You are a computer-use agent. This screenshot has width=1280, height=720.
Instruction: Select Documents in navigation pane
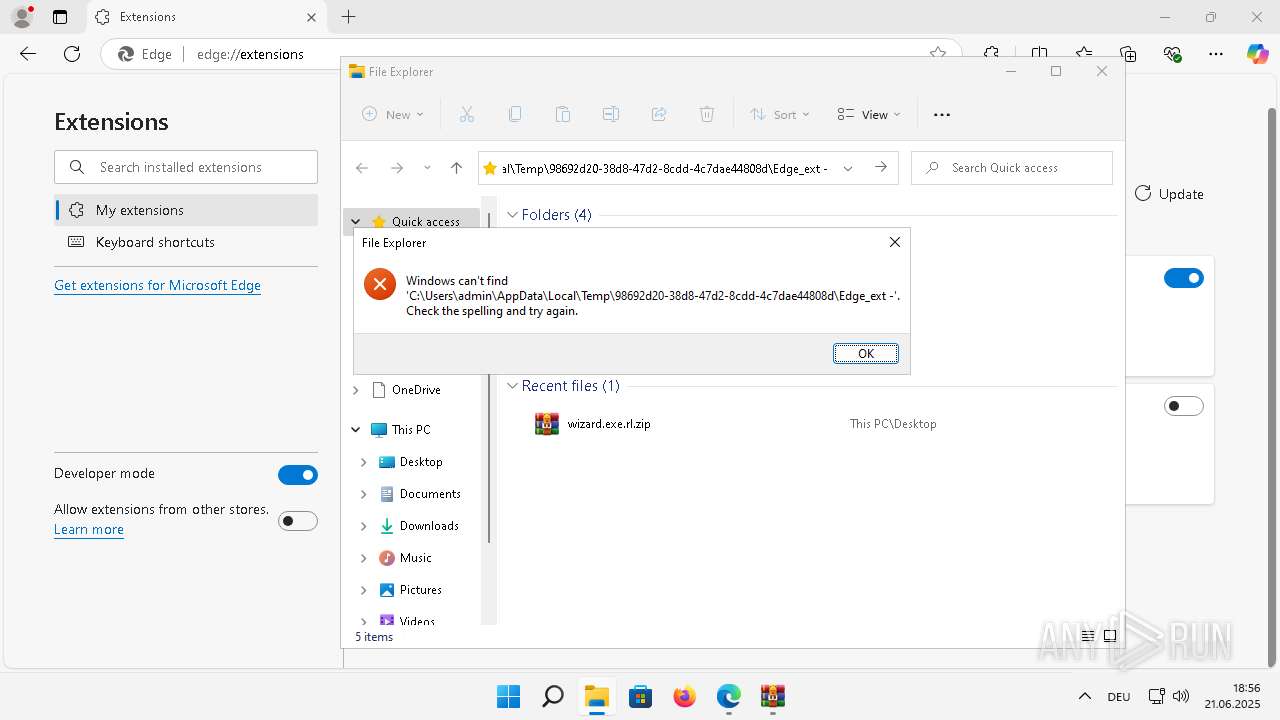click(x=430, y=494)
